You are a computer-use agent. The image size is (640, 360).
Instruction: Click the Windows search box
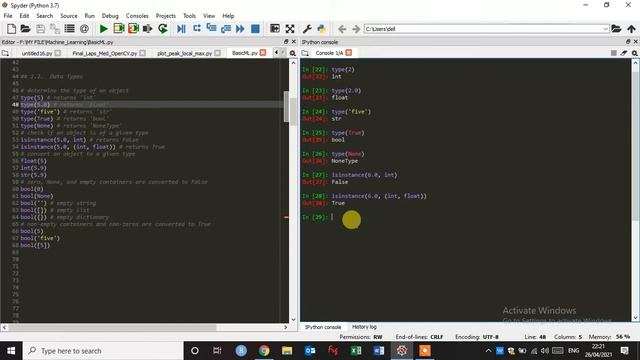pyautogui.click(x=103, y=351)
